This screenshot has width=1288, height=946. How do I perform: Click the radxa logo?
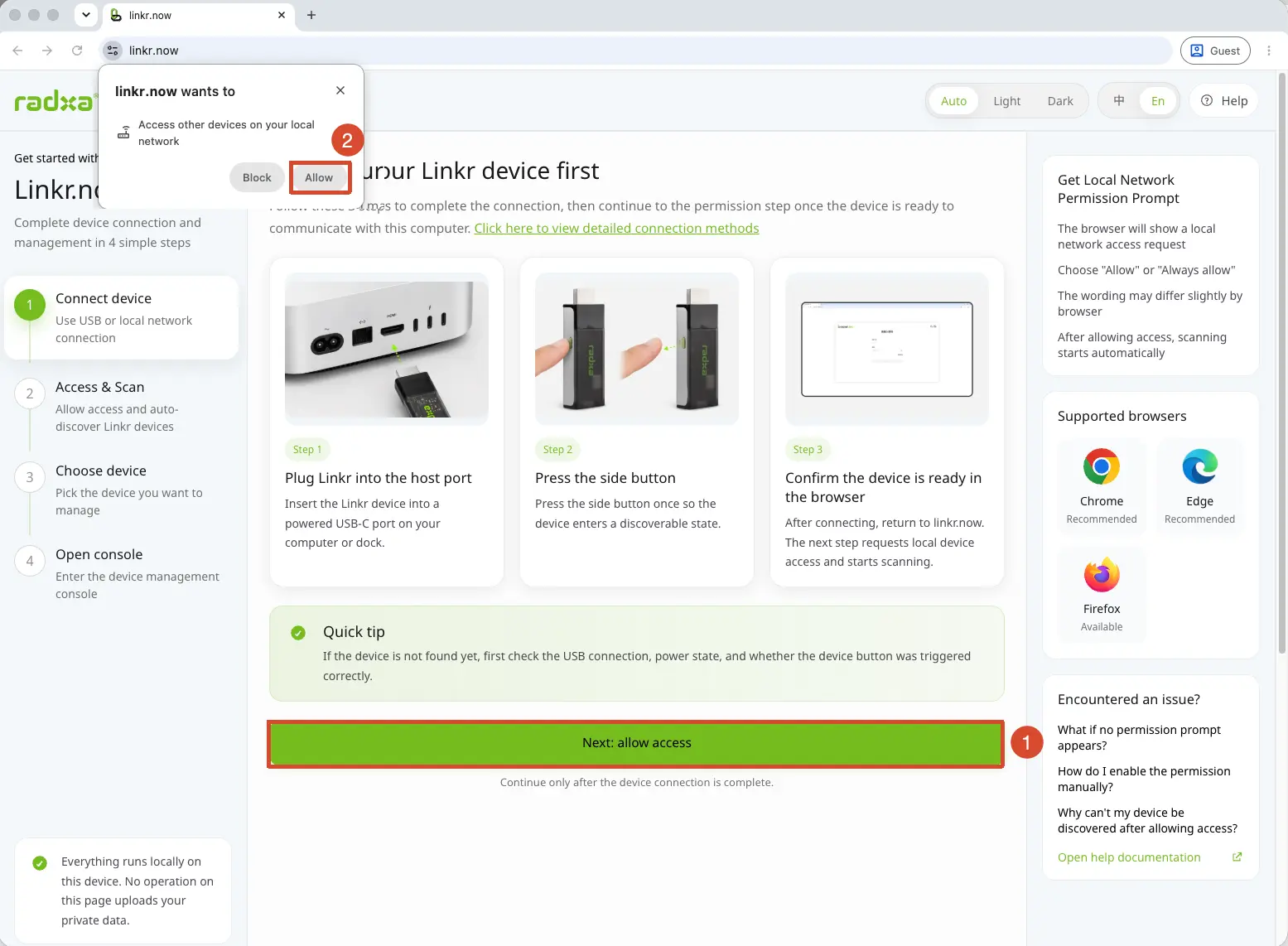pos(55,102)
